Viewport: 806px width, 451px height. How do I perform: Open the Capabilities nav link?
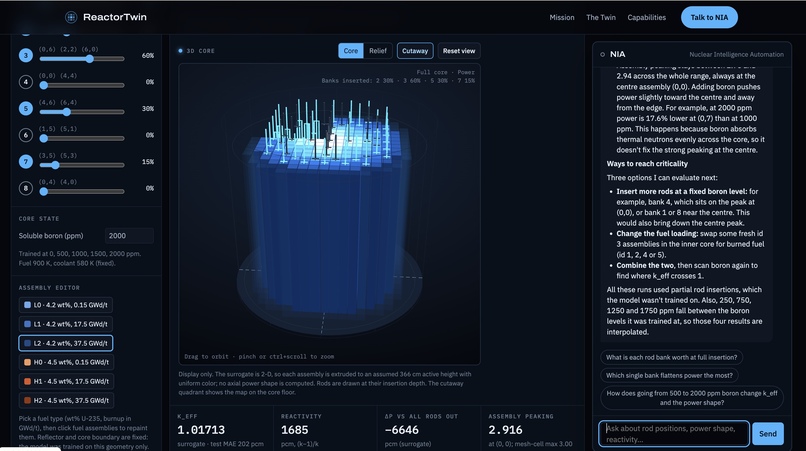(647, 17)
